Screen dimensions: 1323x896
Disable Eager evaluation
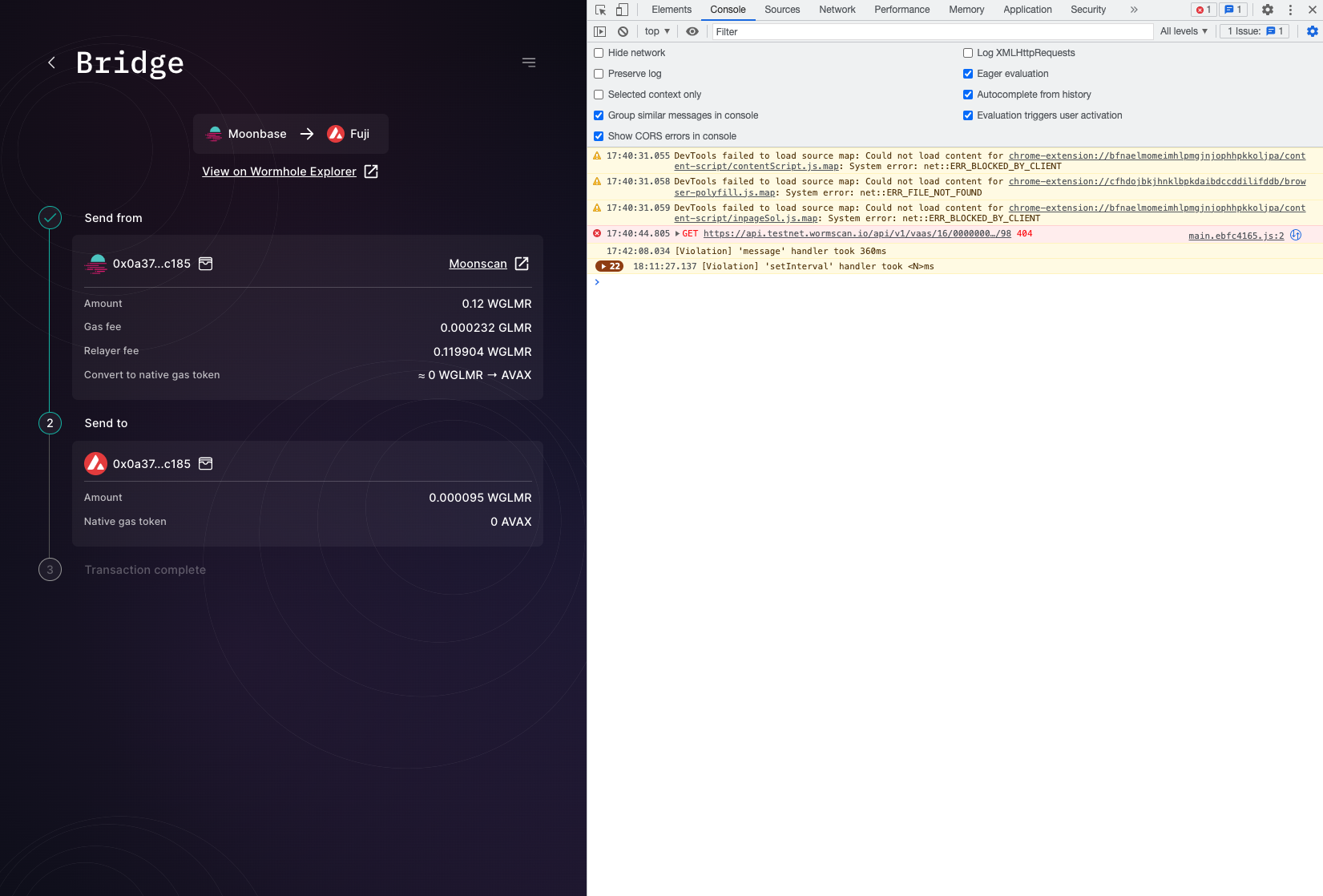point(968,73)
